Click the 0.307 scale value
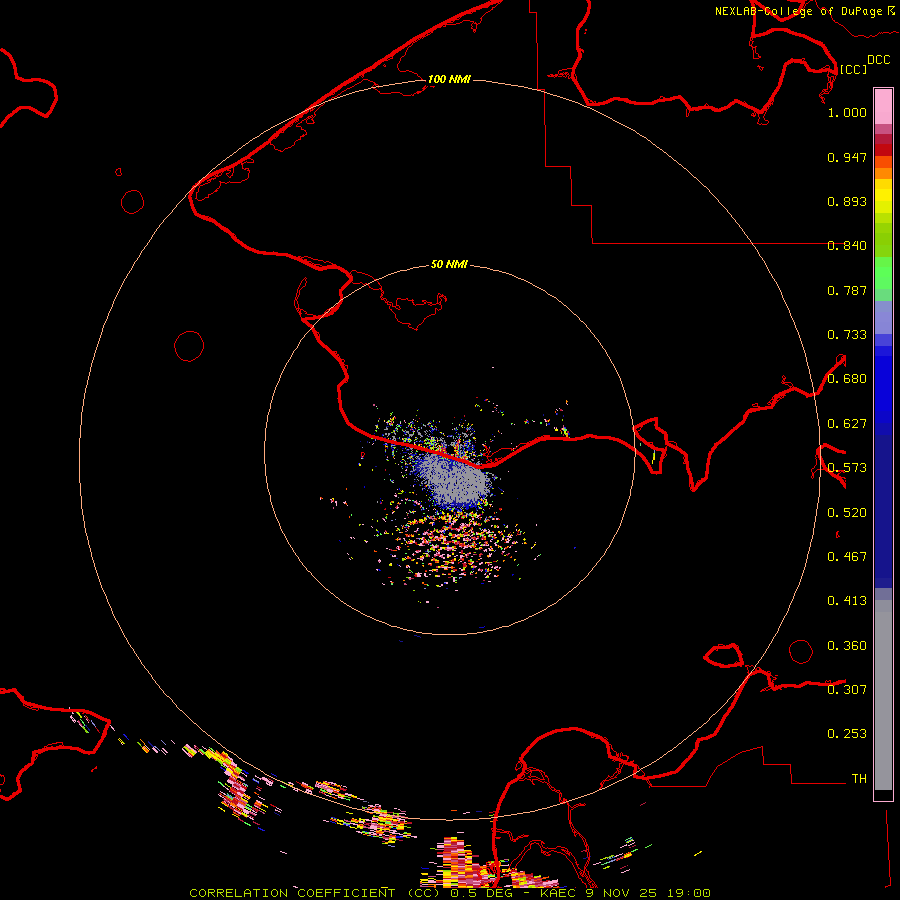This screenshot has width=900, height=900. point(847,689)
